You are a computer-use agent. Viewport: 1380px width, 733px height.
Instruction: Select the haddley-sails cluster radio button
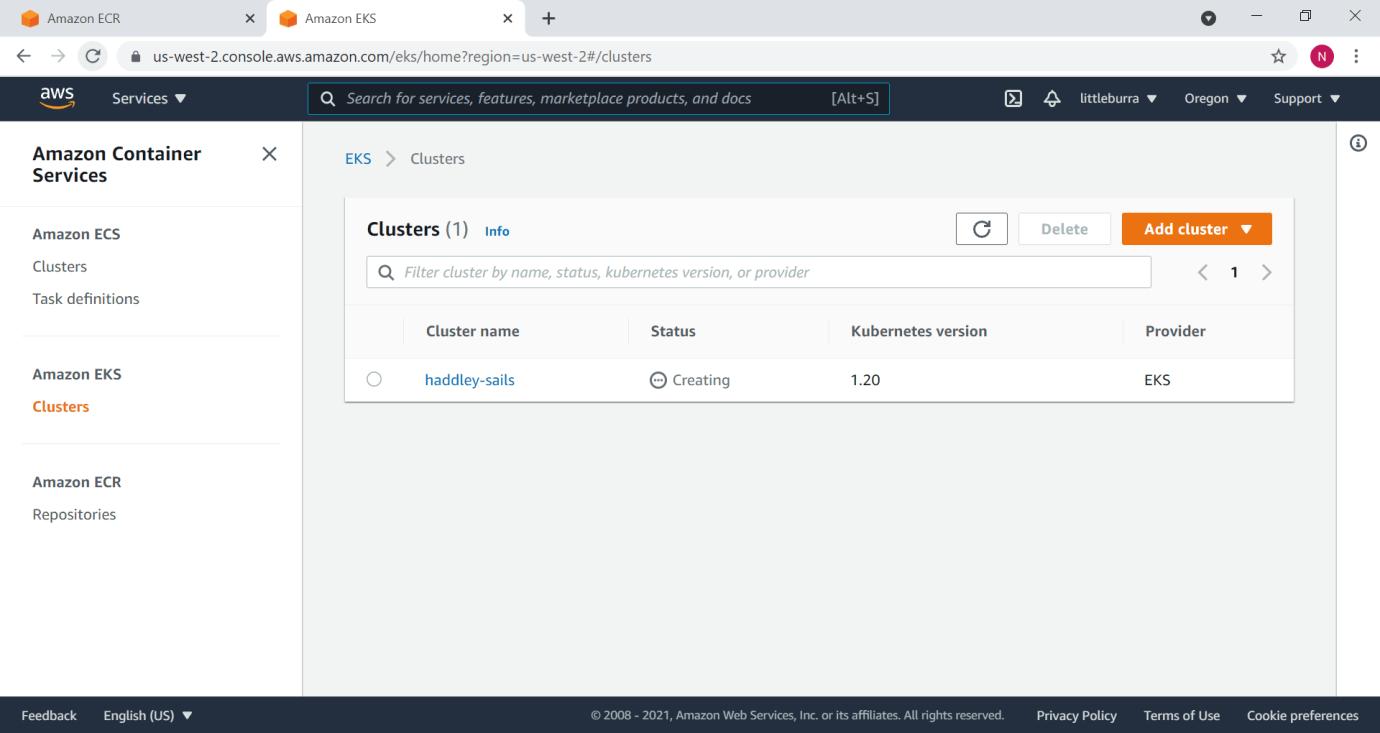[374, 379]
